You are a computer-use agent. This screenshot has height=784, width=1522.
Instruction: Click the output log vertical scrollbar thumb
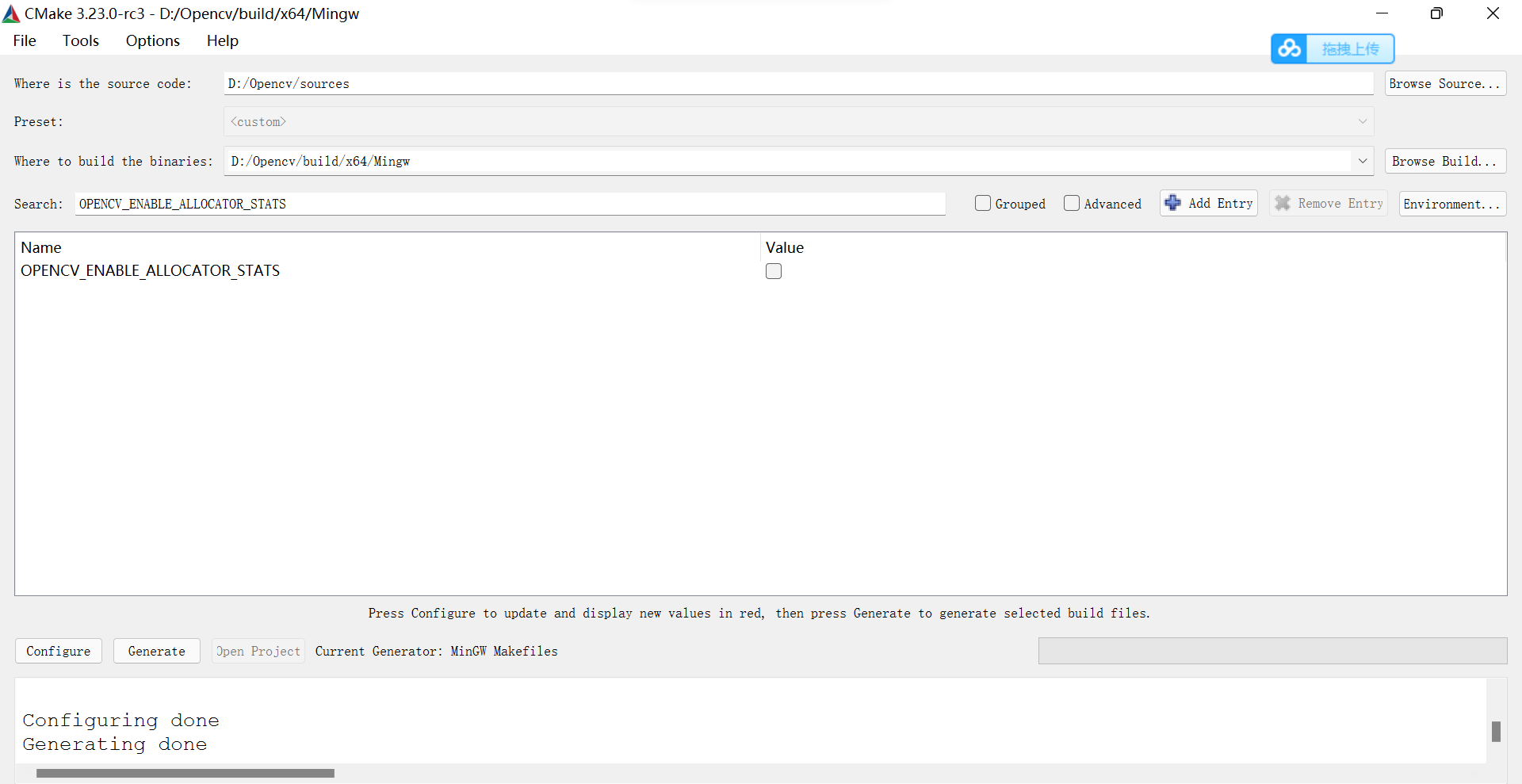(1496, 731)
